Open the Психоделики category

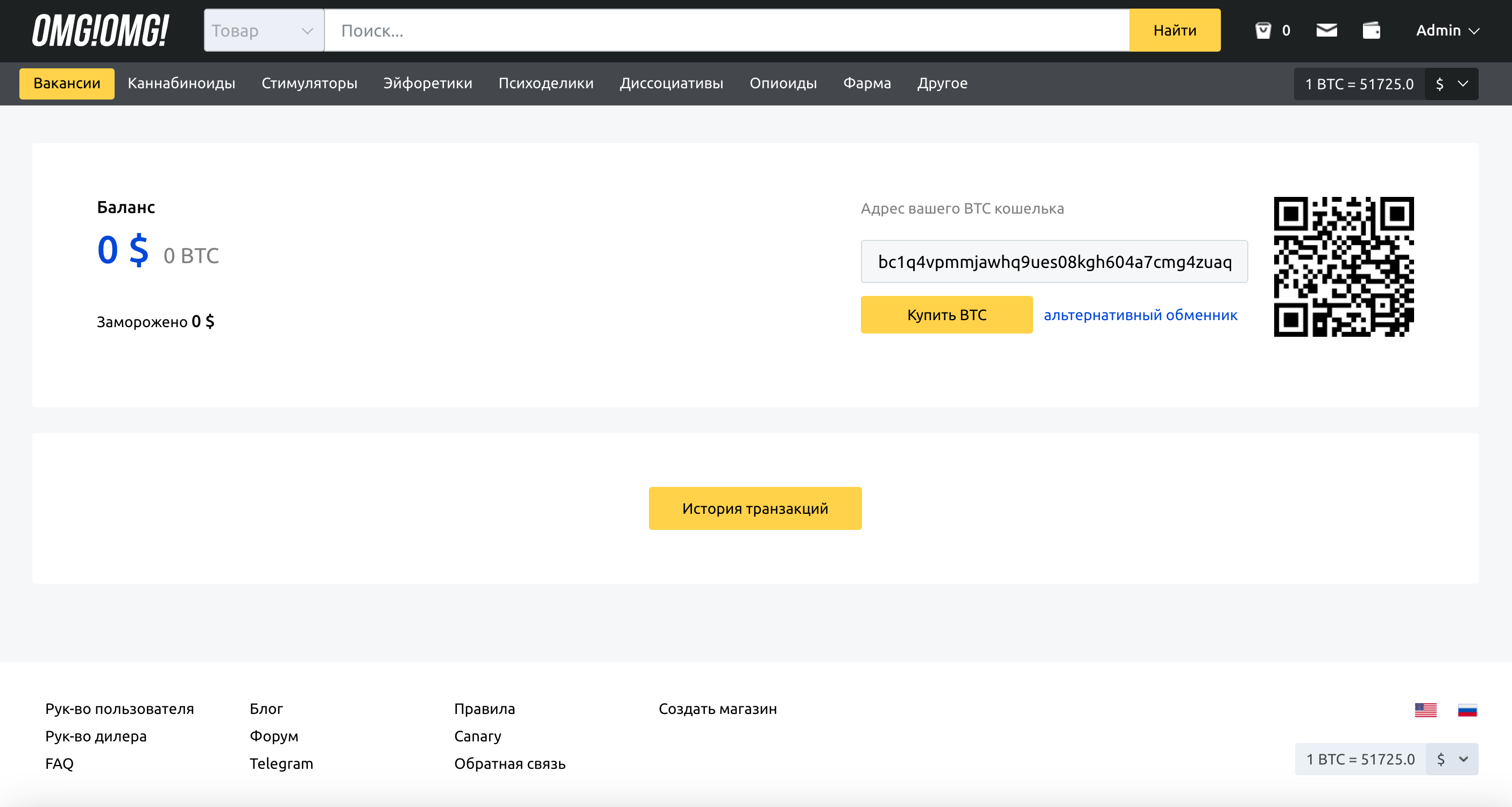pos(545,83)
